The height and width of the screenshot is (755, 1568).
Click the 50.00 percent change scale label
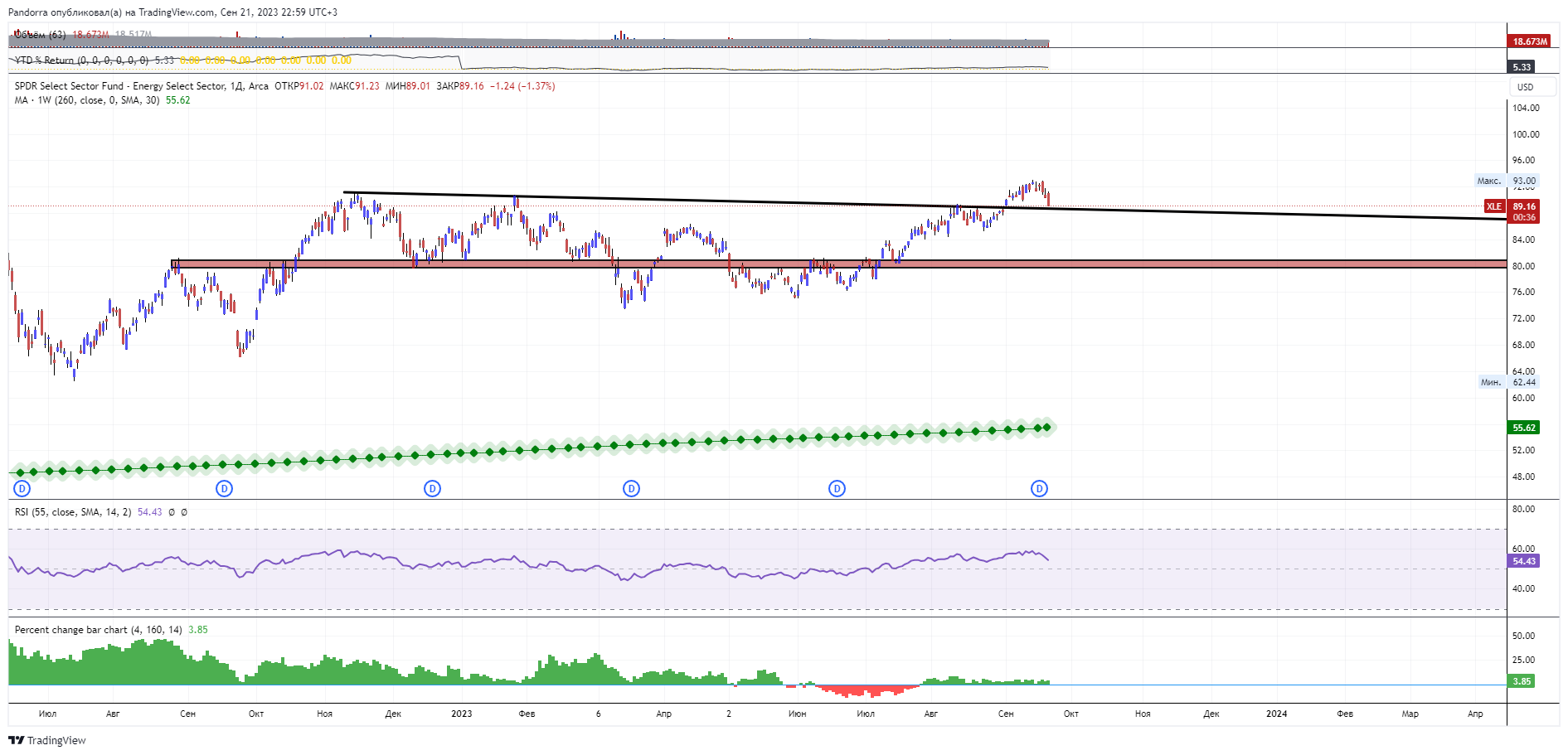point(1523,636)
